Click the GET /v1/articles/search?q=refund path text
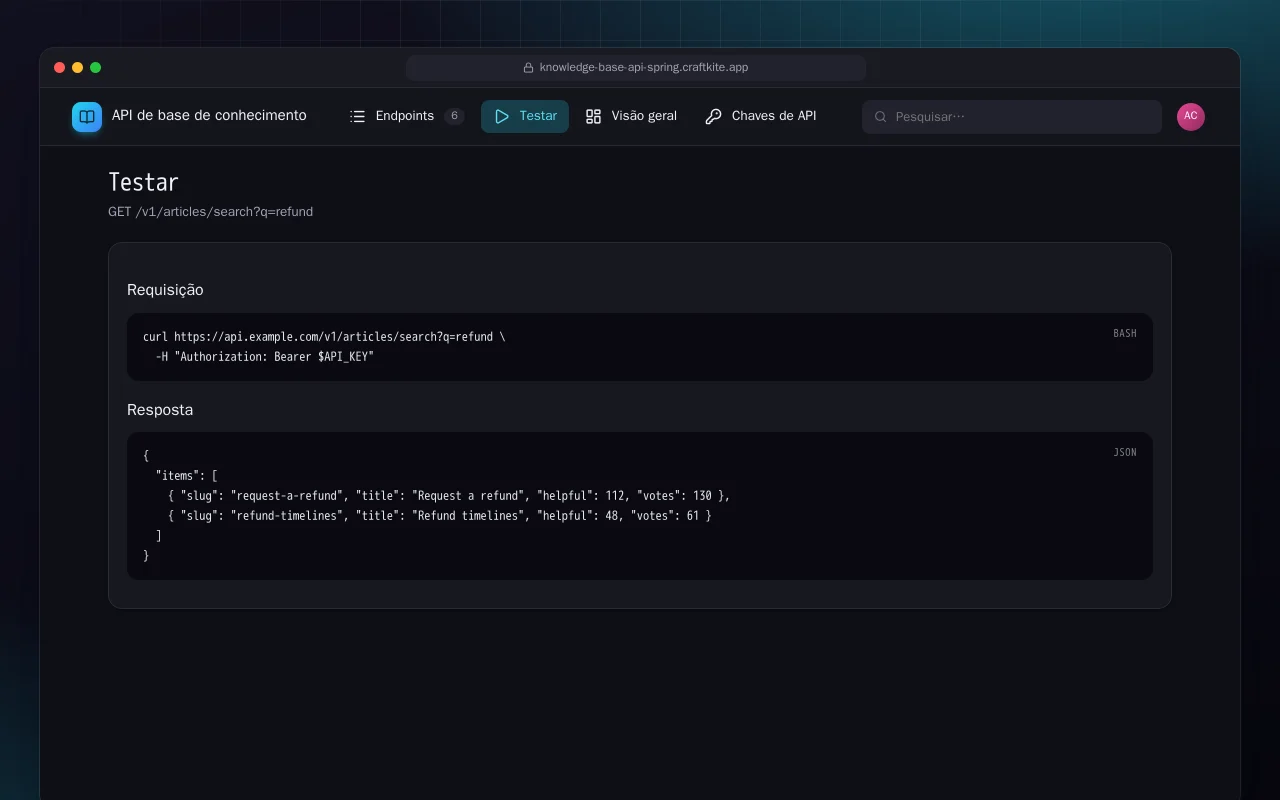The image size is (1280, 800). point(211,212)
